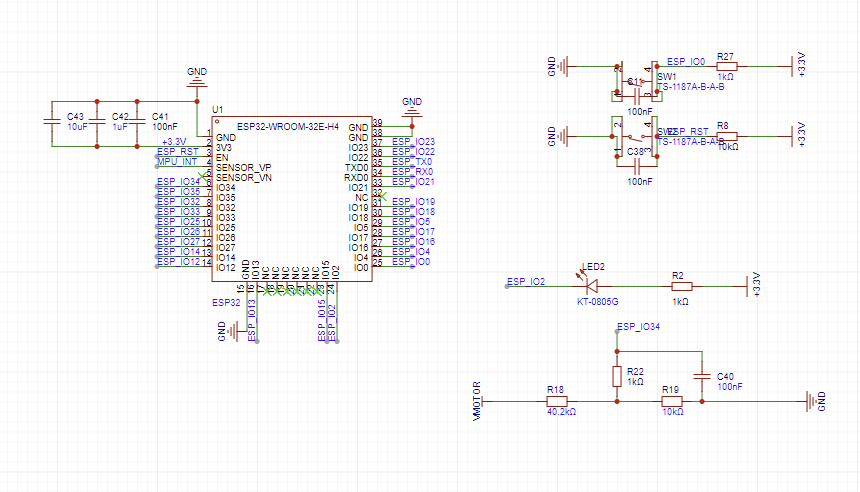
Task: Click the ESP_IO4 net label
Action: [x=411, y=252]
